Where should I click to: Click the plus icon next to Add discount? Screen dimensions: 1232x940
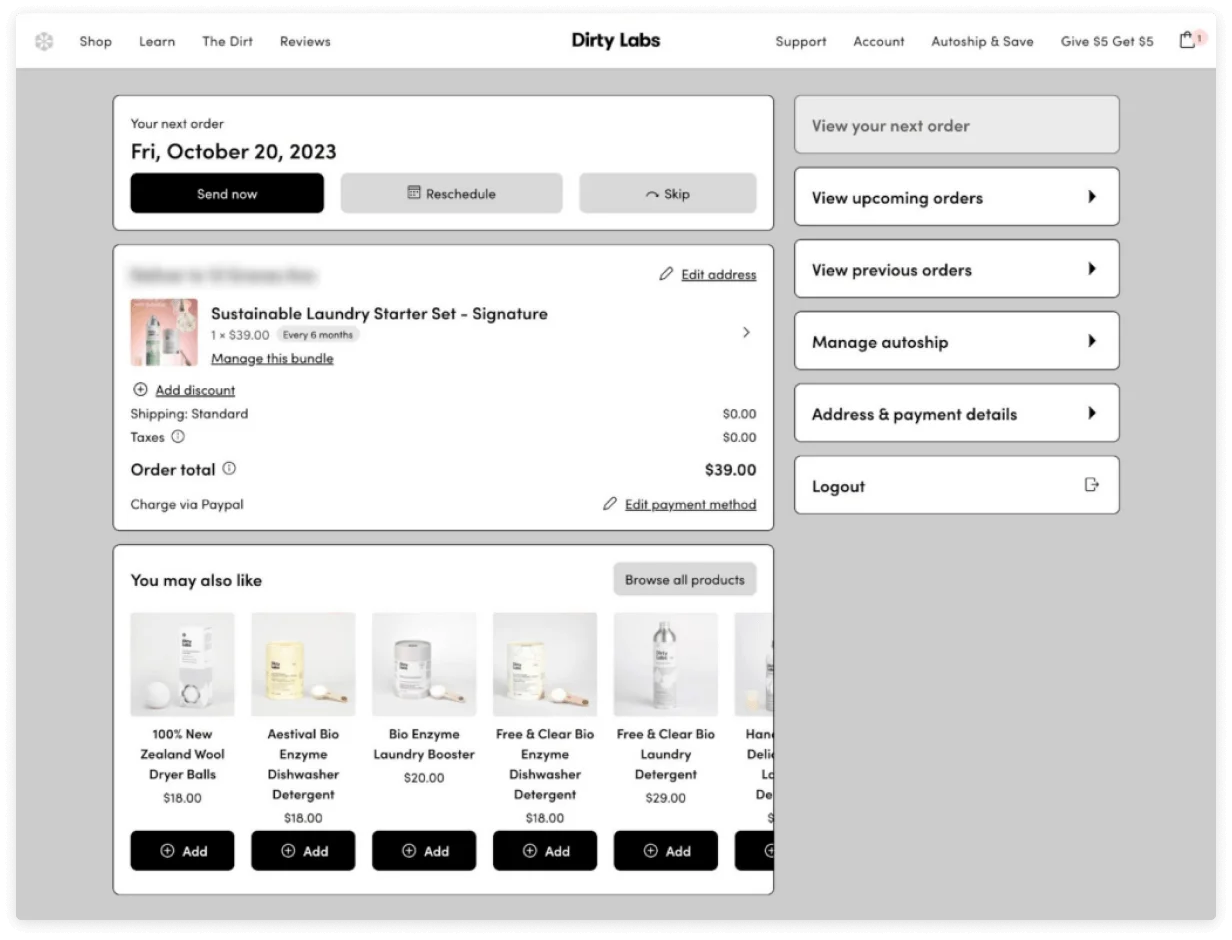tap(140, 390)
